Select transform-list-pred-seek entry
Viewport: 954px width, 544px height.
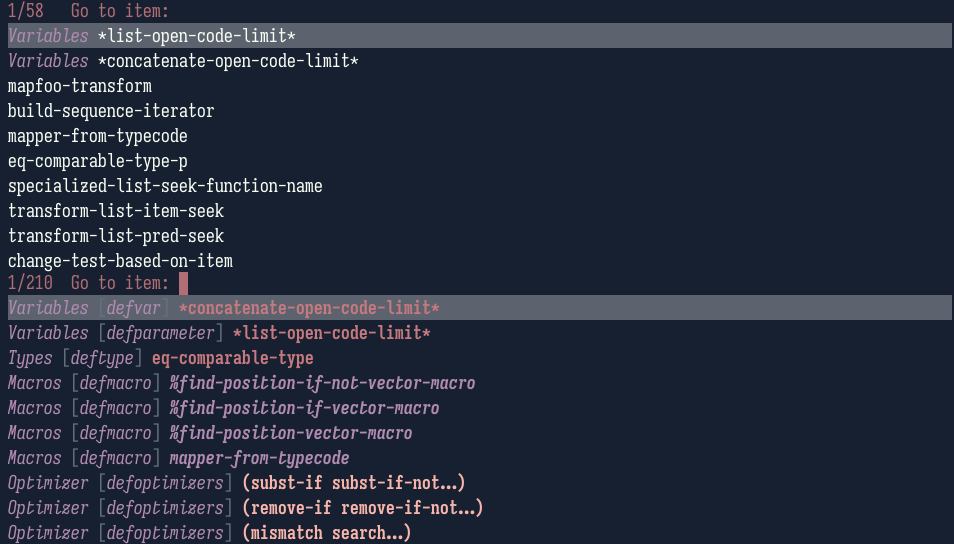click(x=116, y=235)
